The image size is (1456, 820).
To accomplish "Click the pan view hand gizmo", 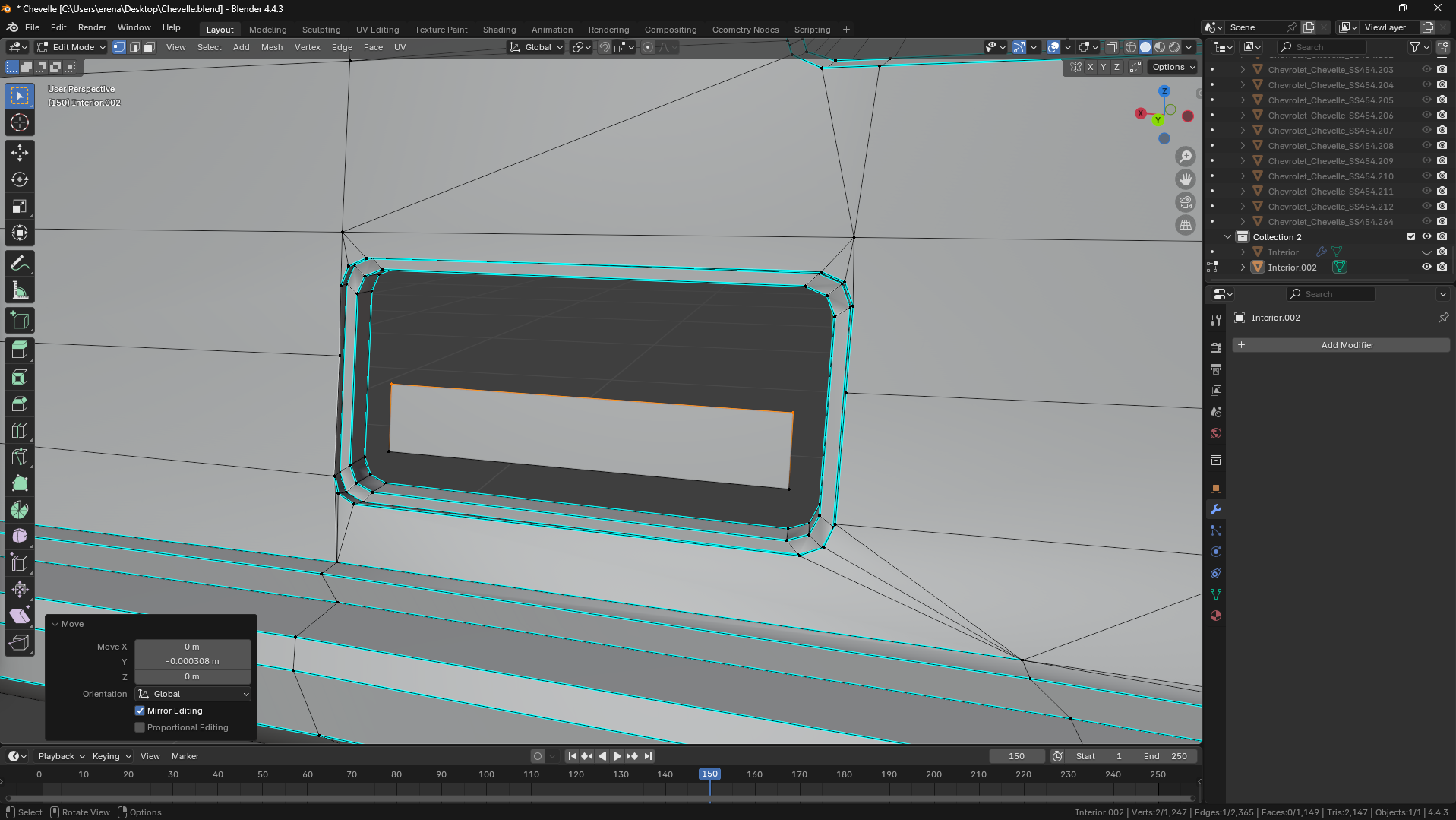I will [1186, 179].
